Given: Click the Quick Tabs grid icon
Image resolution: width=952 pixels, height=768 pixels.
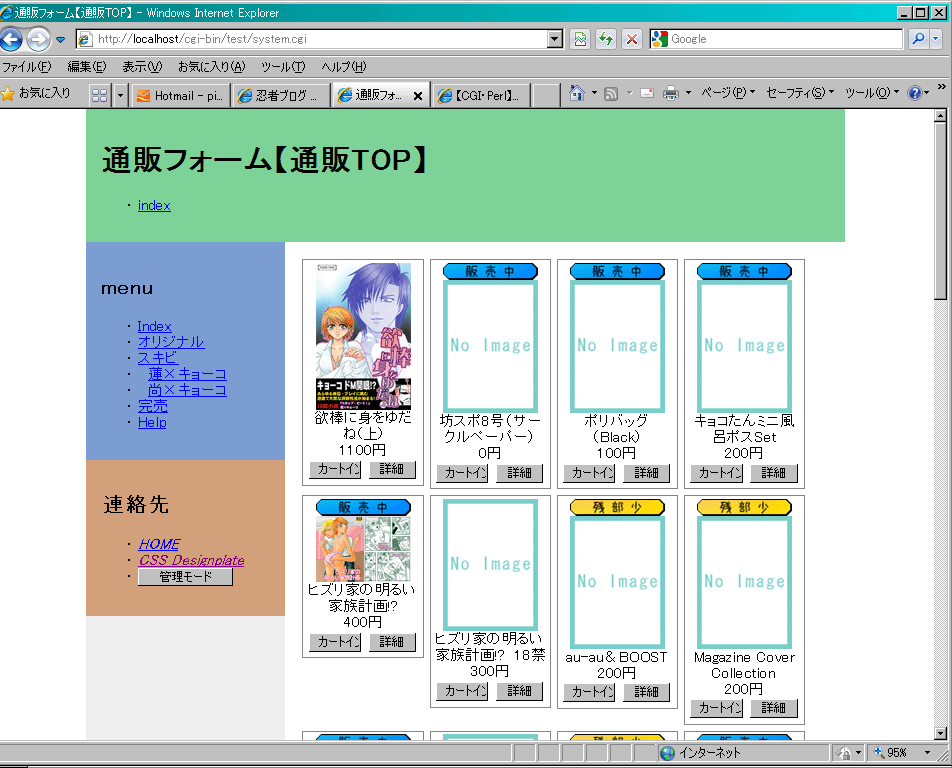Looking at the screenshot, I should (100, 95).
